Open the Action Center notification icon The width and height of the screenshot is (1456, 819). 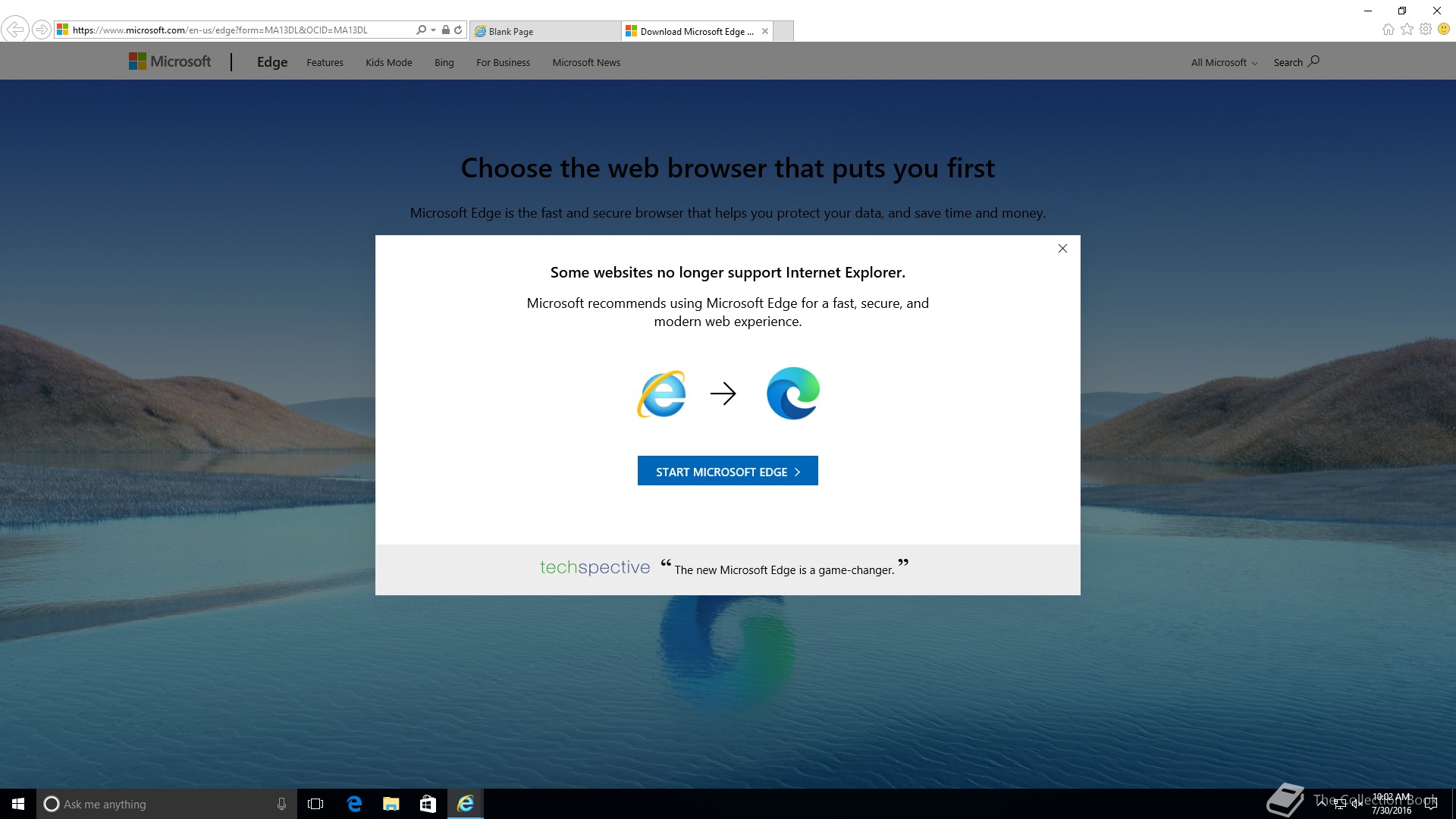coord(1431,804)
